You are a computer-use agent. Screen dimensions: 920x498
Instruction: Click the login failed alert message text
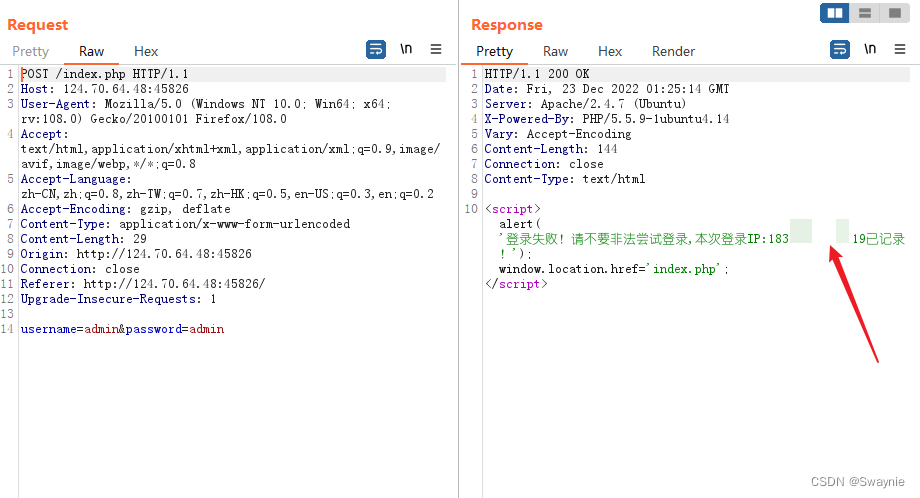click(702, 239)
